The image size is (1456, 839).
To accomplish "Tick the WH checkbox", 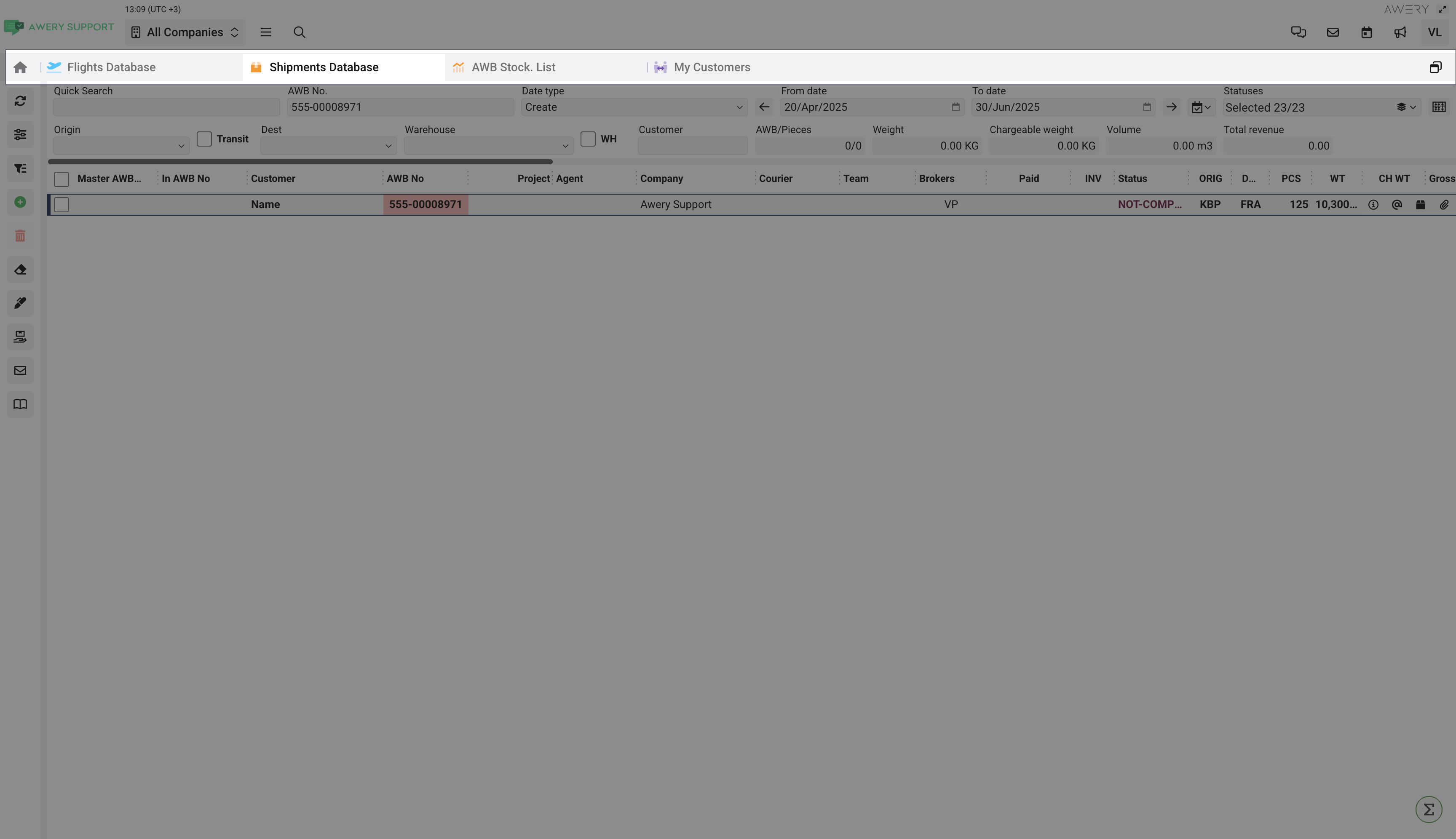I will 587,139.
